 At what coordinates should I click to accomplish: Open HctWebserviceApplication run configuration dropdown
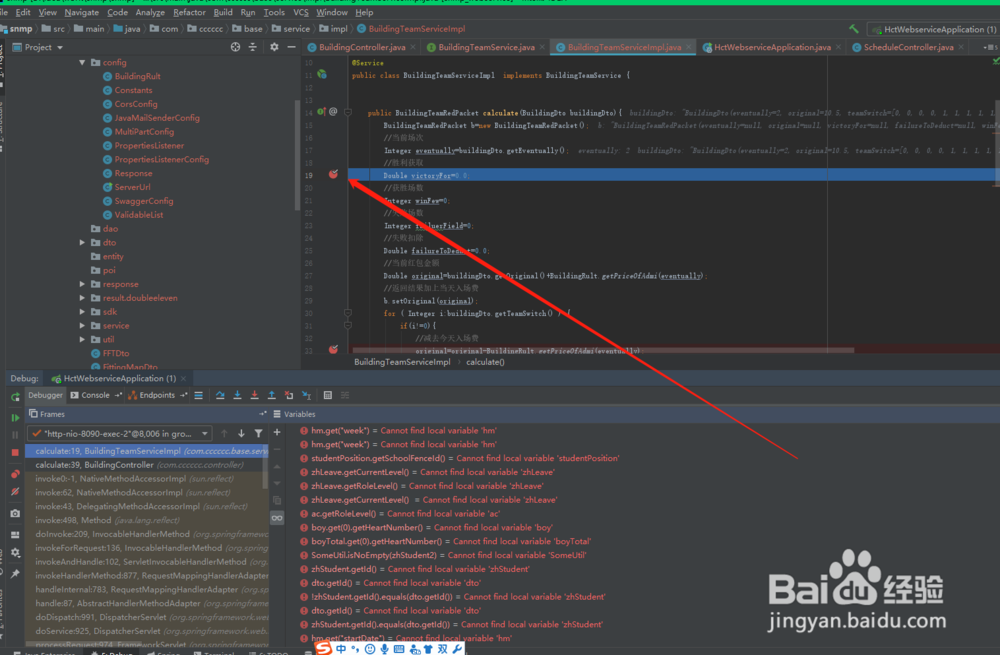click(x=934, y=29)
